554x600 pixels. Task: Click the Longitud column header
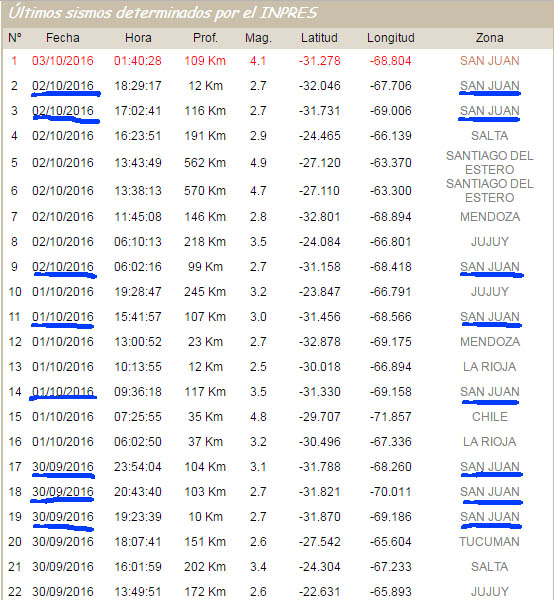click(x=391, y=38)
